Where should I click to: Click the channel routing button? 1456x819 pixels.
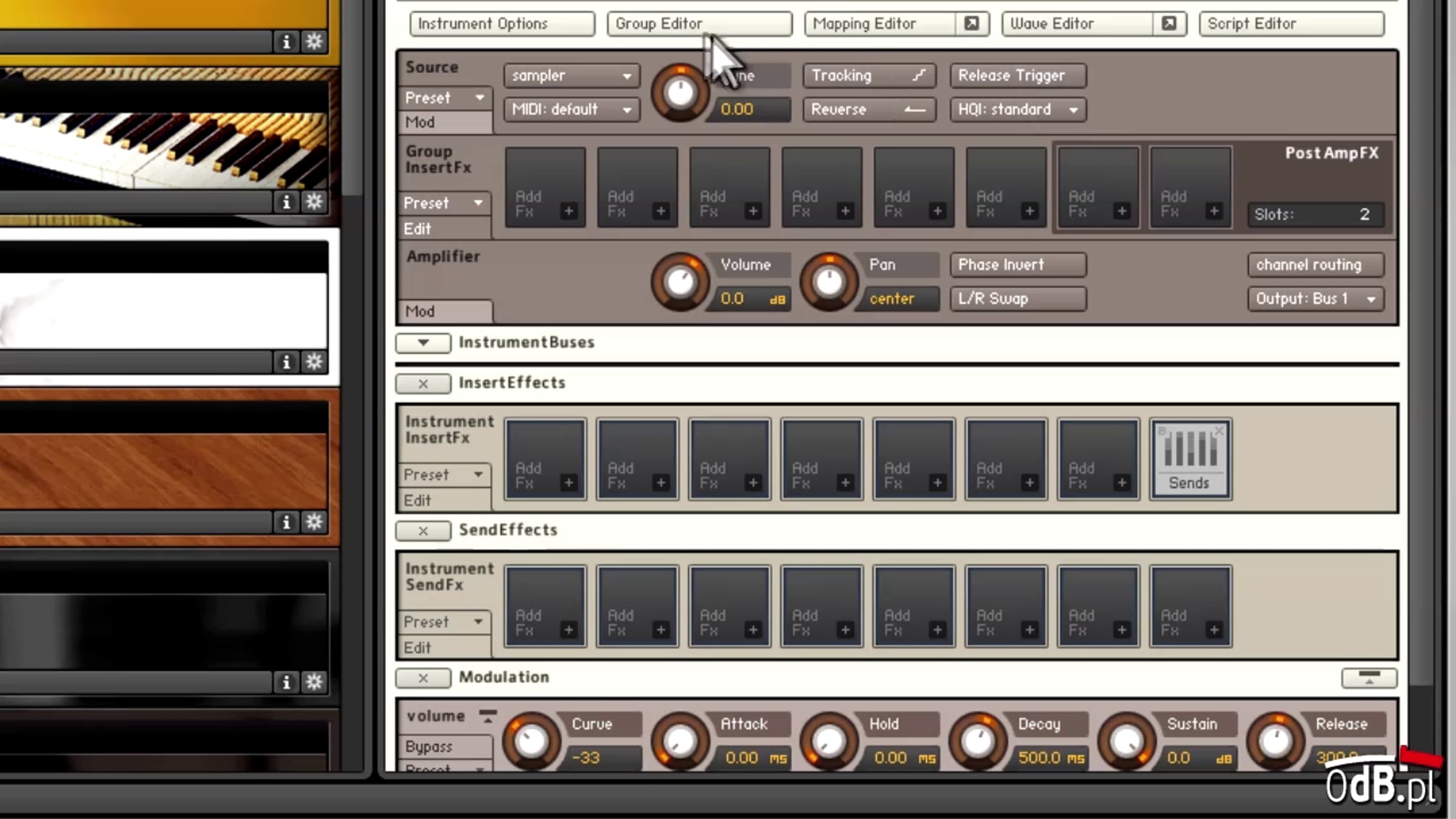(x=1316, y=265)
